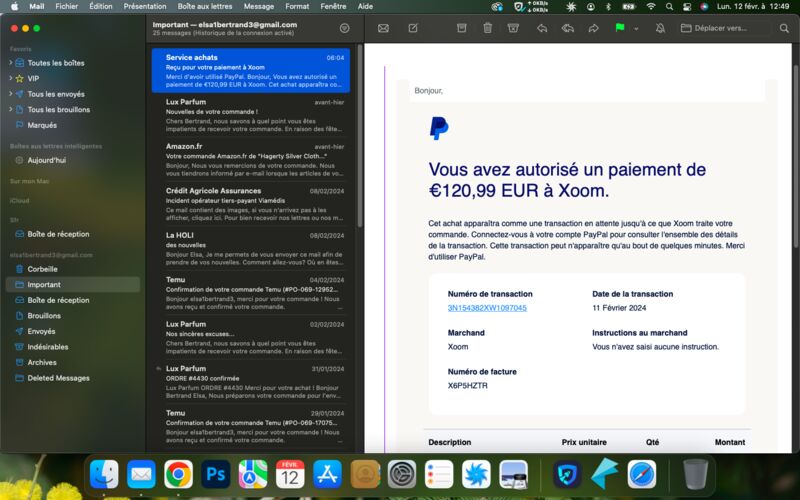Screen dimensions: 800x500
Task: Delete message with trash toolbar icon
Action: click(487, 29)
